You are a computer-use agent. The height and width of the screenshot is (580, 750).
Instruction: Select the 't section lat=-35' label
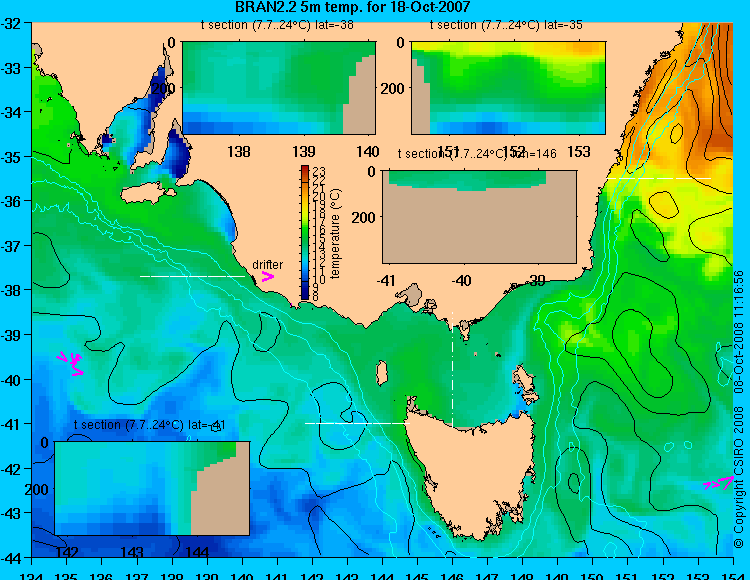(506, 25)
